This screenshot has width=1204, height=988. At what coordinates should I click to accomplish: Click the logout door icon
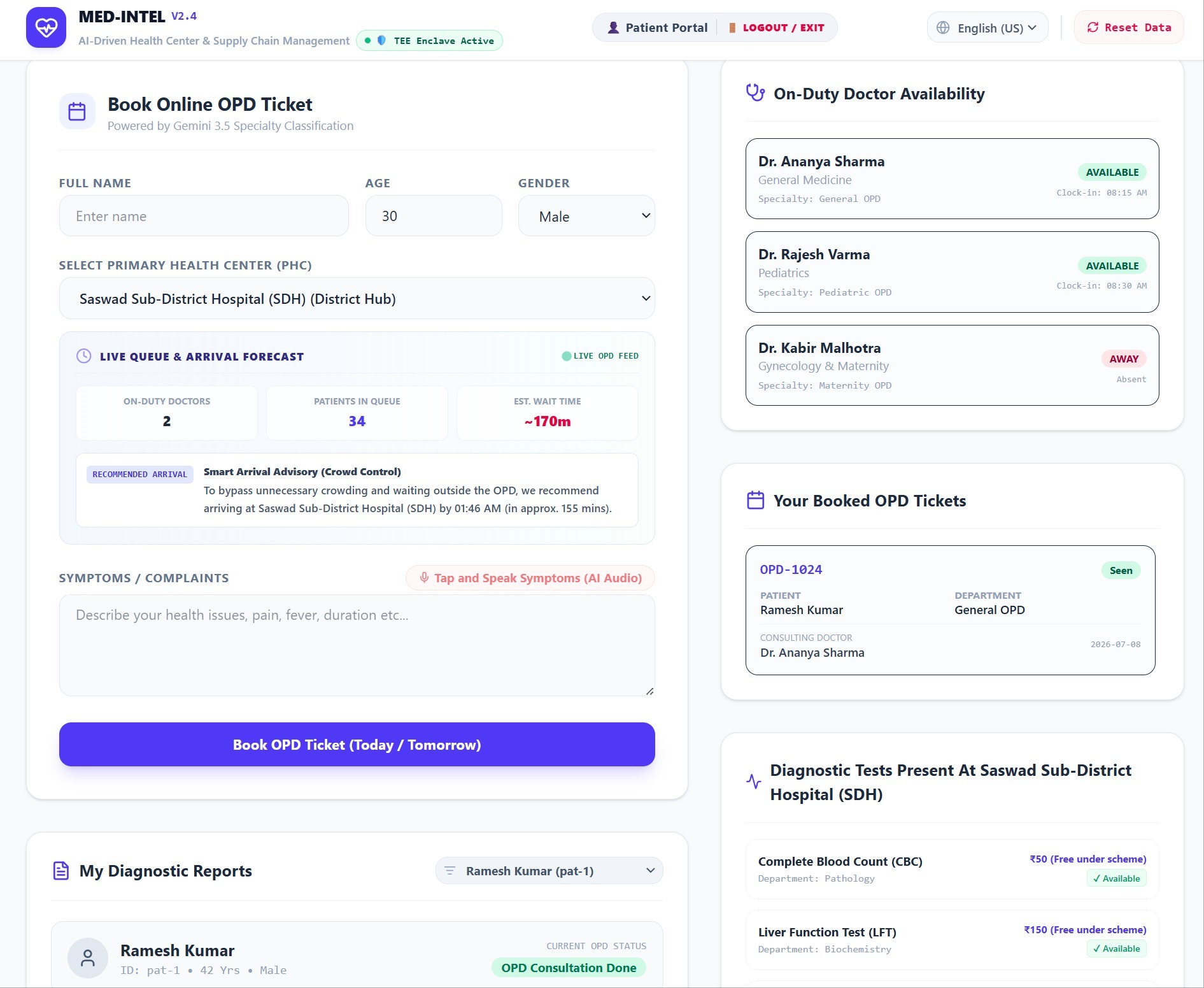732,27
